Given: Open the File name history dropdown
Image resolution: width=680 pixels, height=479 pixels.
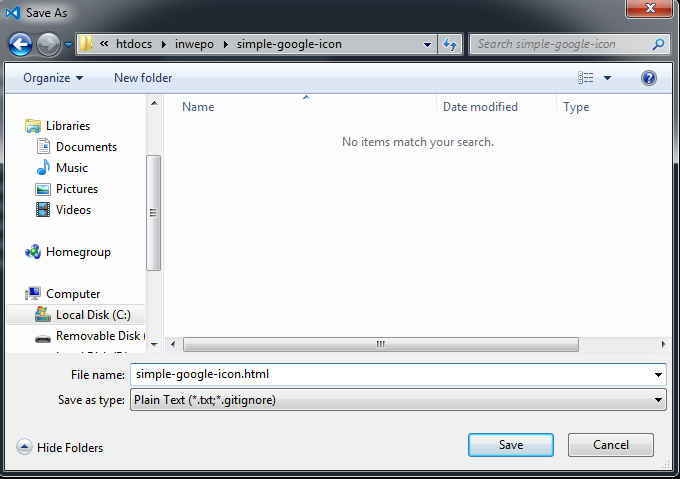Looking at the screenshot, I should click(x=658, y=375).
